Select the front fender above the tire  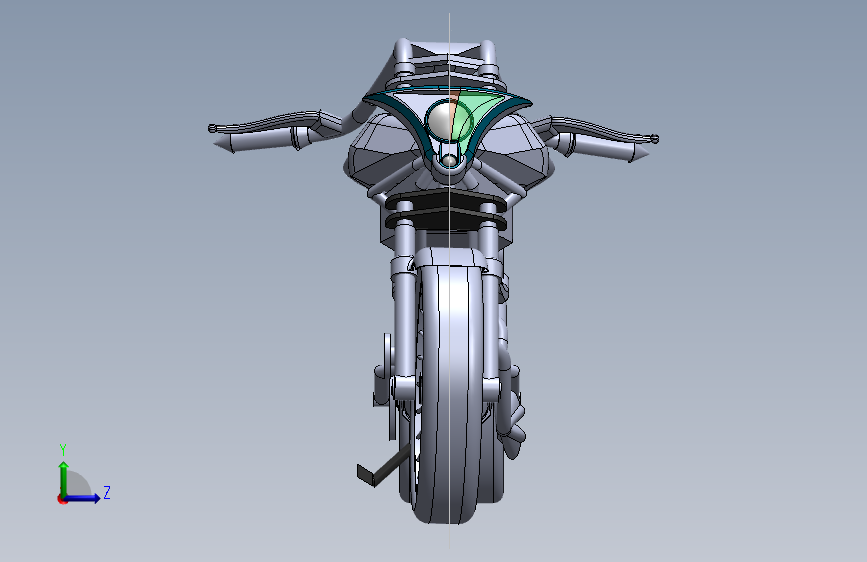[449, 257]
